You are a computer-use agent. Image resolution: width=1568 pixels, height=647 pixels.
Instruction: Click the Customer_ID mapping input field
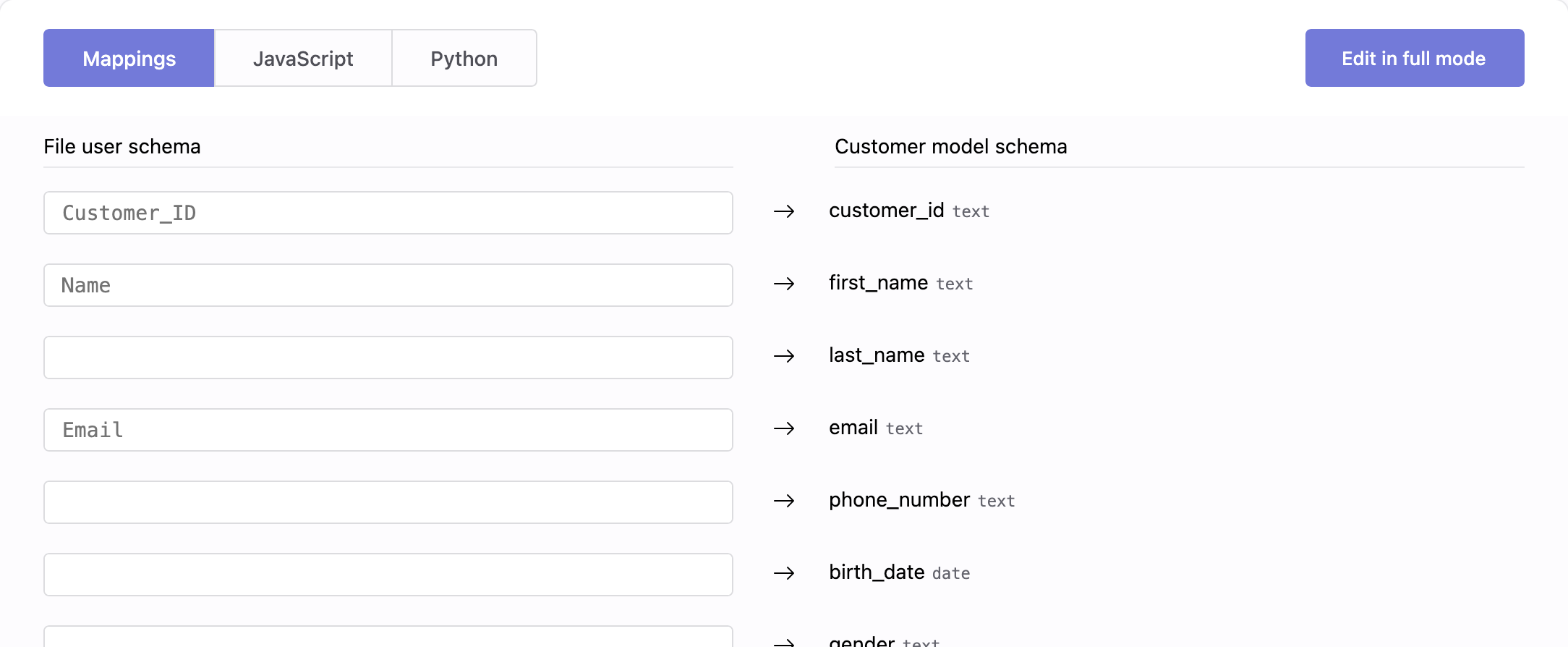388,213
